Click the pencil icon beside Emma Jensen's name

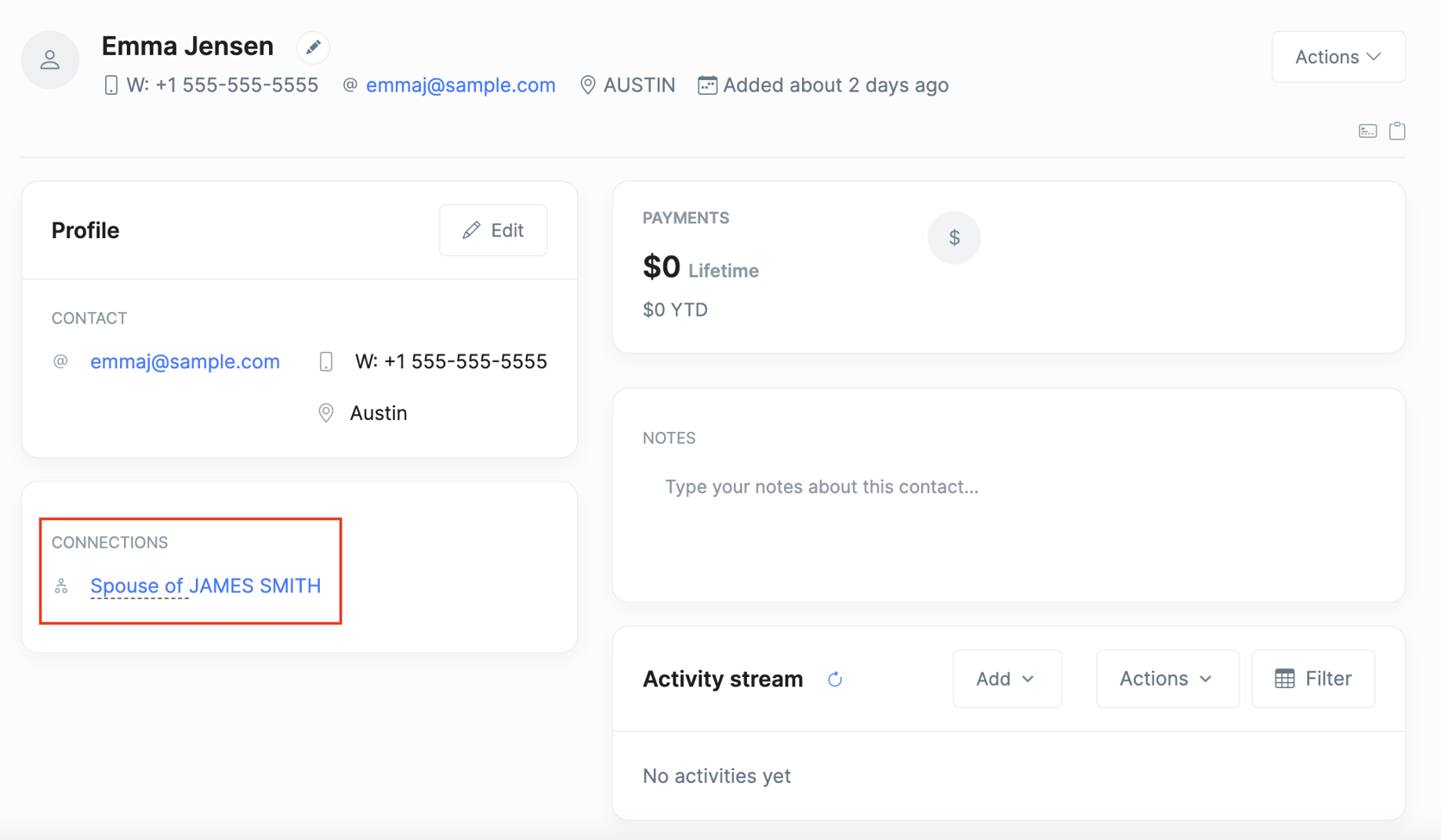[313, 47]
